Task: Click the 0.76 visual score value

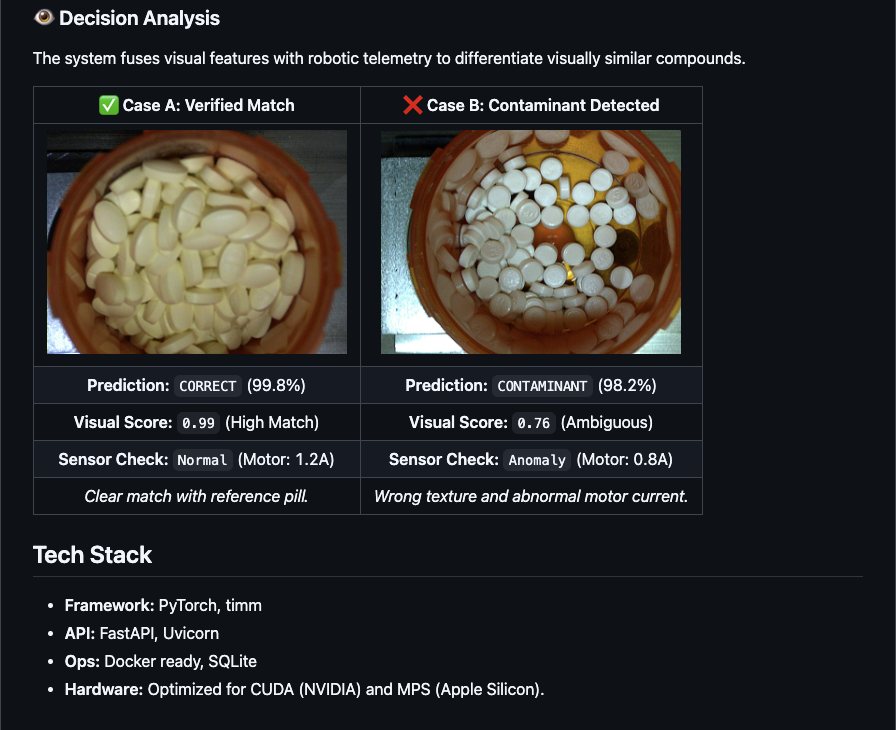Action: (534, 423)
